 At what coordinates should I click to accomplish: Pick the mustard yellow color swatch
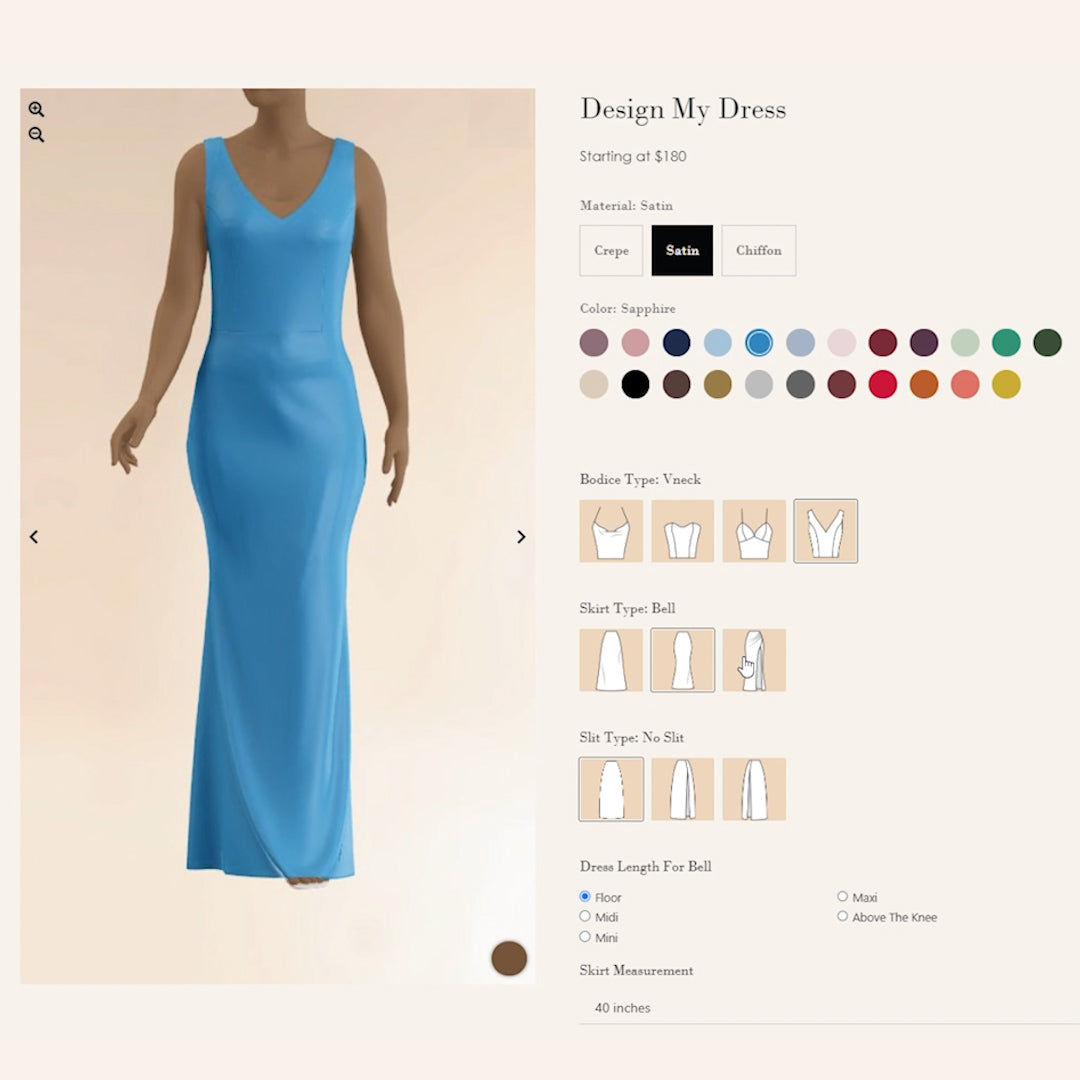pyautogui.click(x=1006, y=384)
